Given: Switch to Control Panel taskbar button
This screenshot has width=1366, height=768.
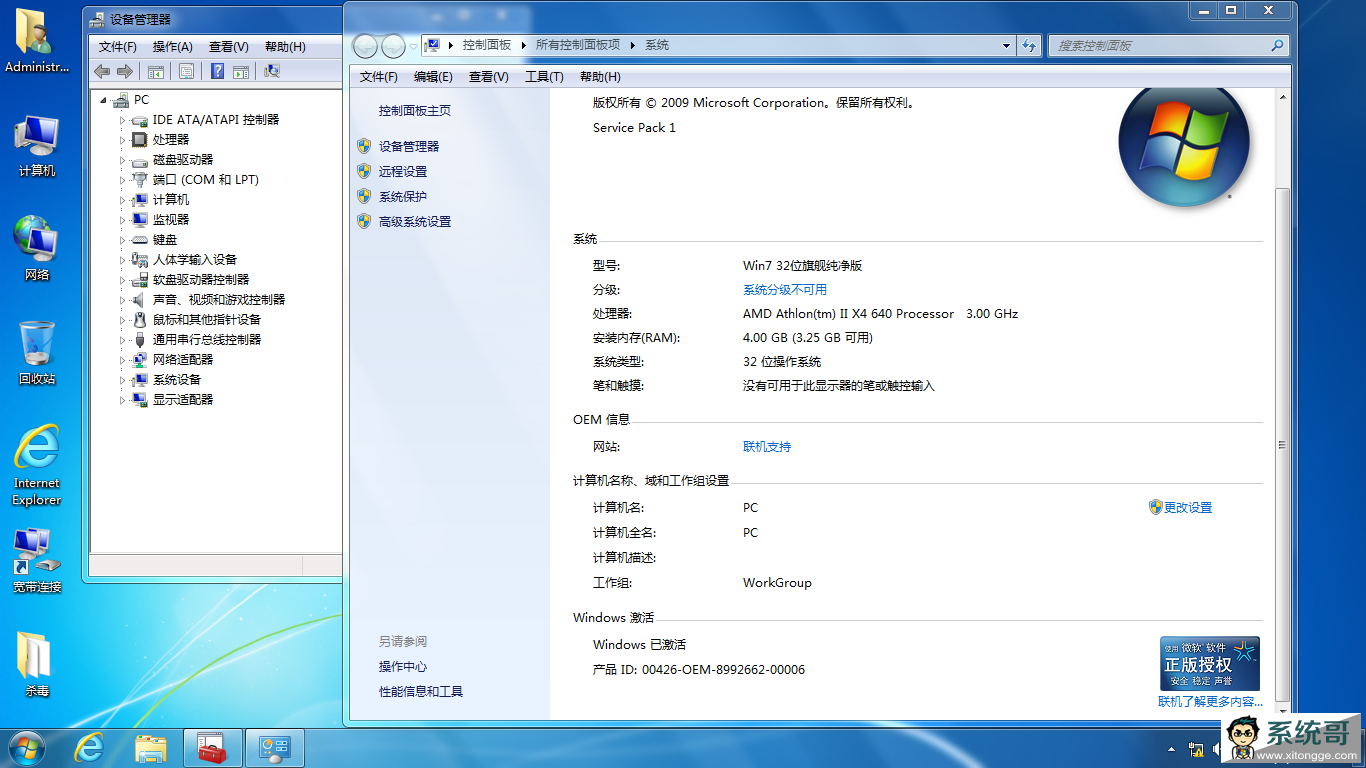Looking at the screenshot, I should pyautogui.click(x=274, y=748).
